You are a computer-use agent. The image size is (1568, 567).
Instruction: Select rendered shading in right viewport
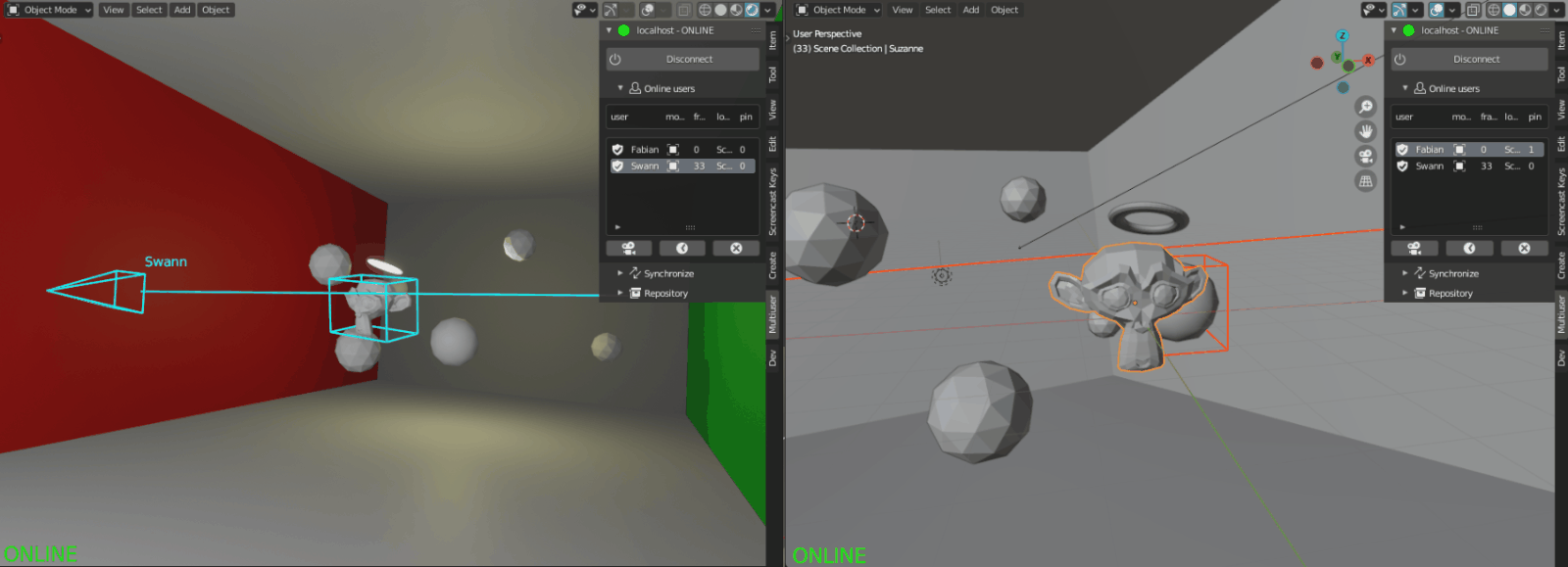pos(1541,10)
